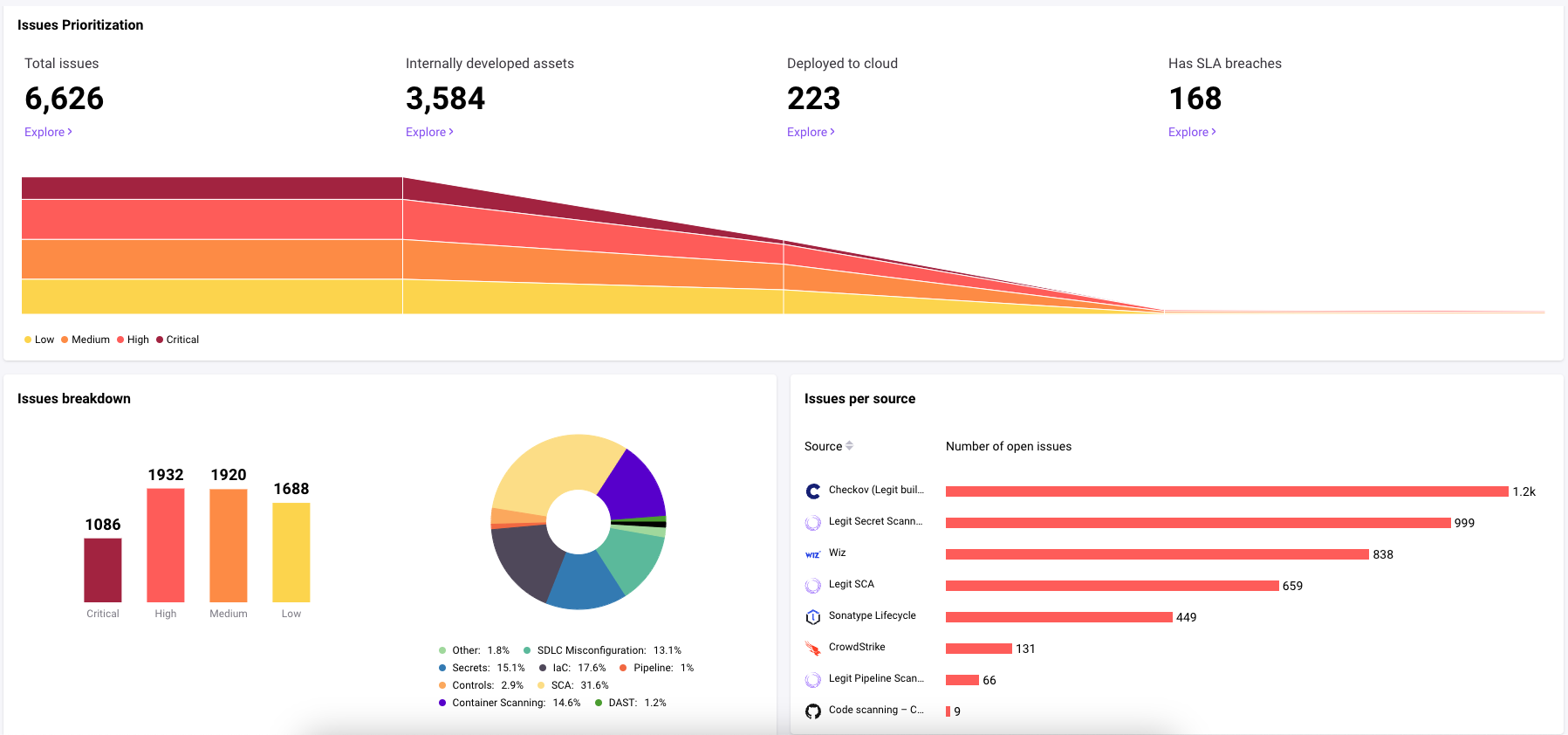Toggle Controls legend entry
Image resolution: width=1568 pixels, height=735 pixels.
click(481, 685)
